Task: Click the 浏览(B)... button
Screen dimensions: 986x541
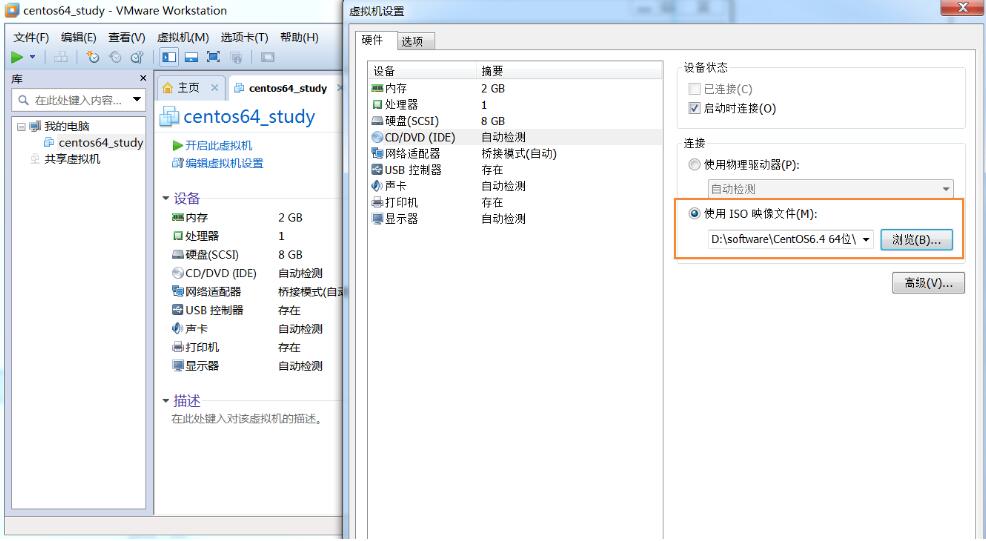Action: click(x=916, y=240)
